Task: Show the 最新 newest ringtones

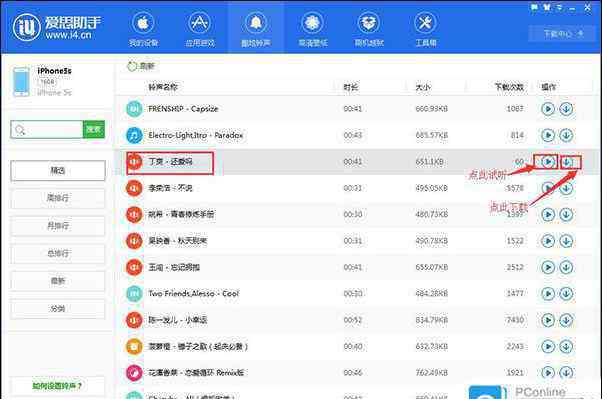Action: click(x=58, y=281)
